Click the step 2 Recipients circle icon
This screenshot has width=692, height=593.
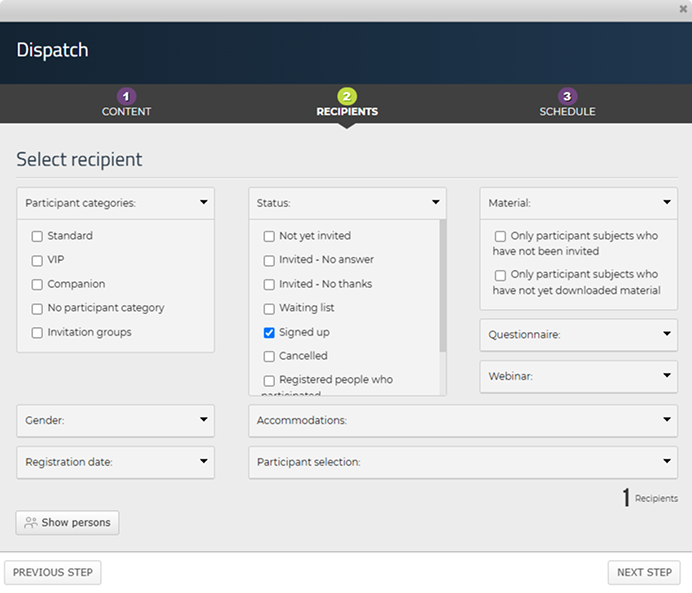347,96
